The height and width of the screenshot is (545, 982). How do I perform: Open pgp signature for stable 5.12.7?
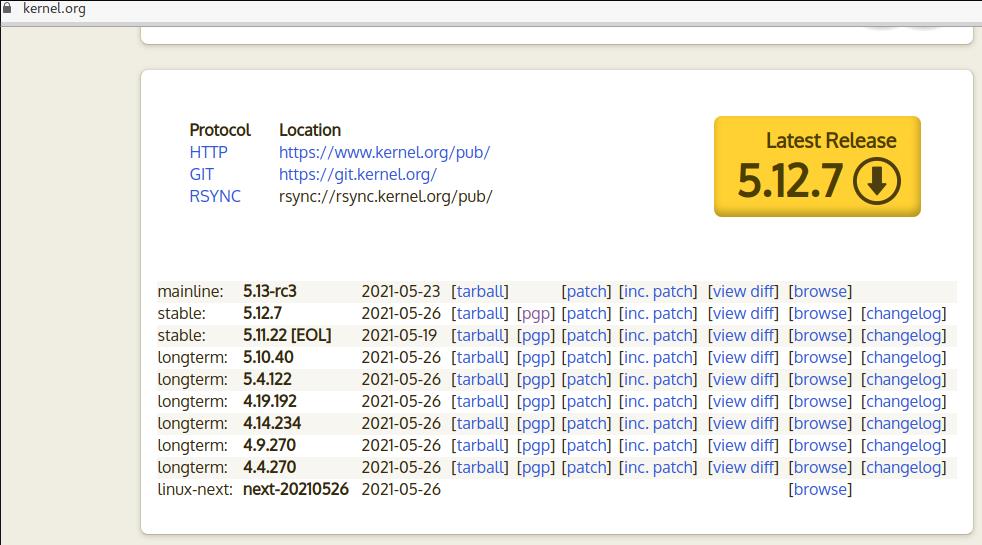(536, 313)
